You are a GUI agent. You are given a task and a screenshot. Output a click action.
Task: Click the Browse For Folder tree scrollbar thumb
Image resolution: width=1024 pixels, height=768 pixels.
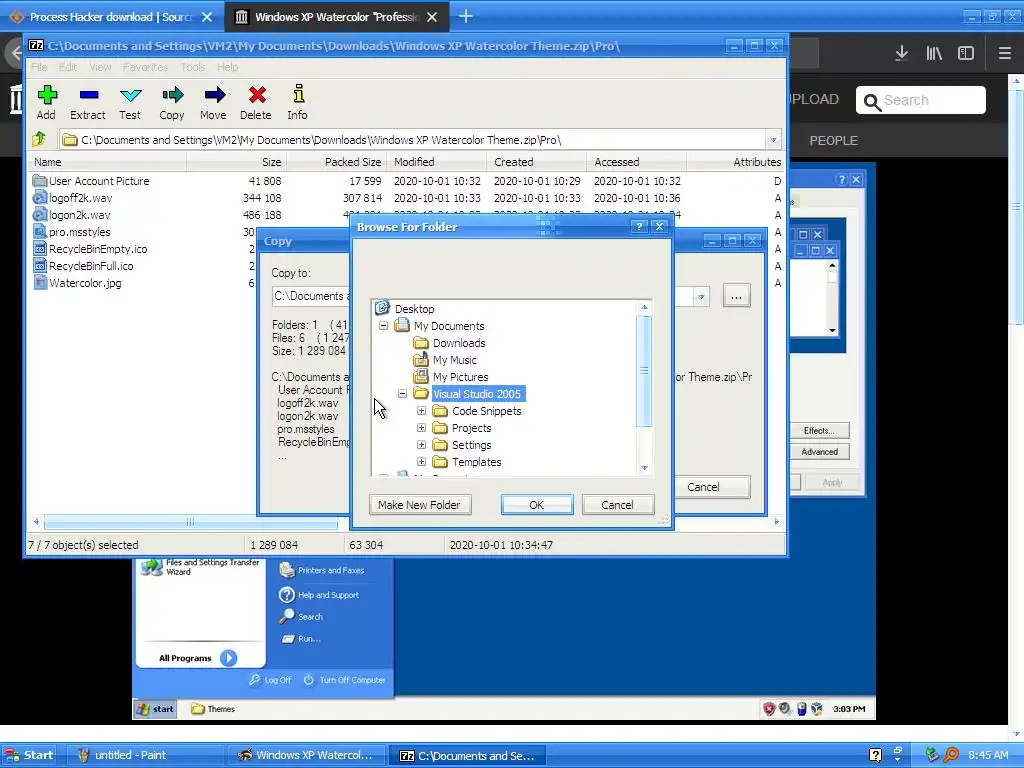click(644, 370)
